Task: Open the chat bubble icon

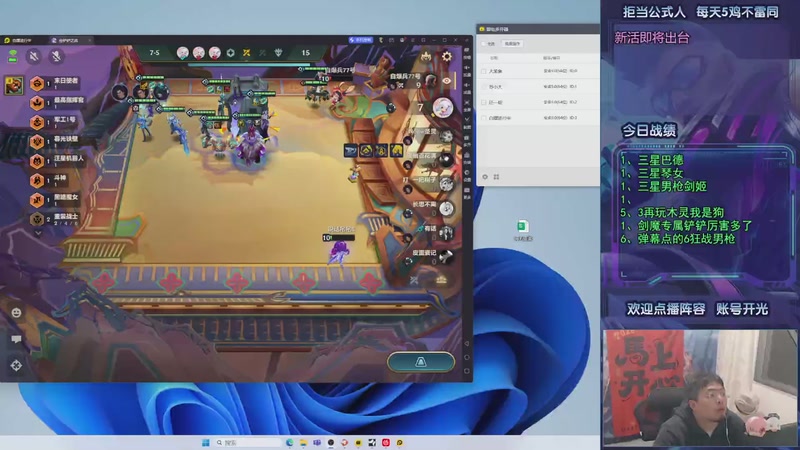Action: [x=16, y=339]
